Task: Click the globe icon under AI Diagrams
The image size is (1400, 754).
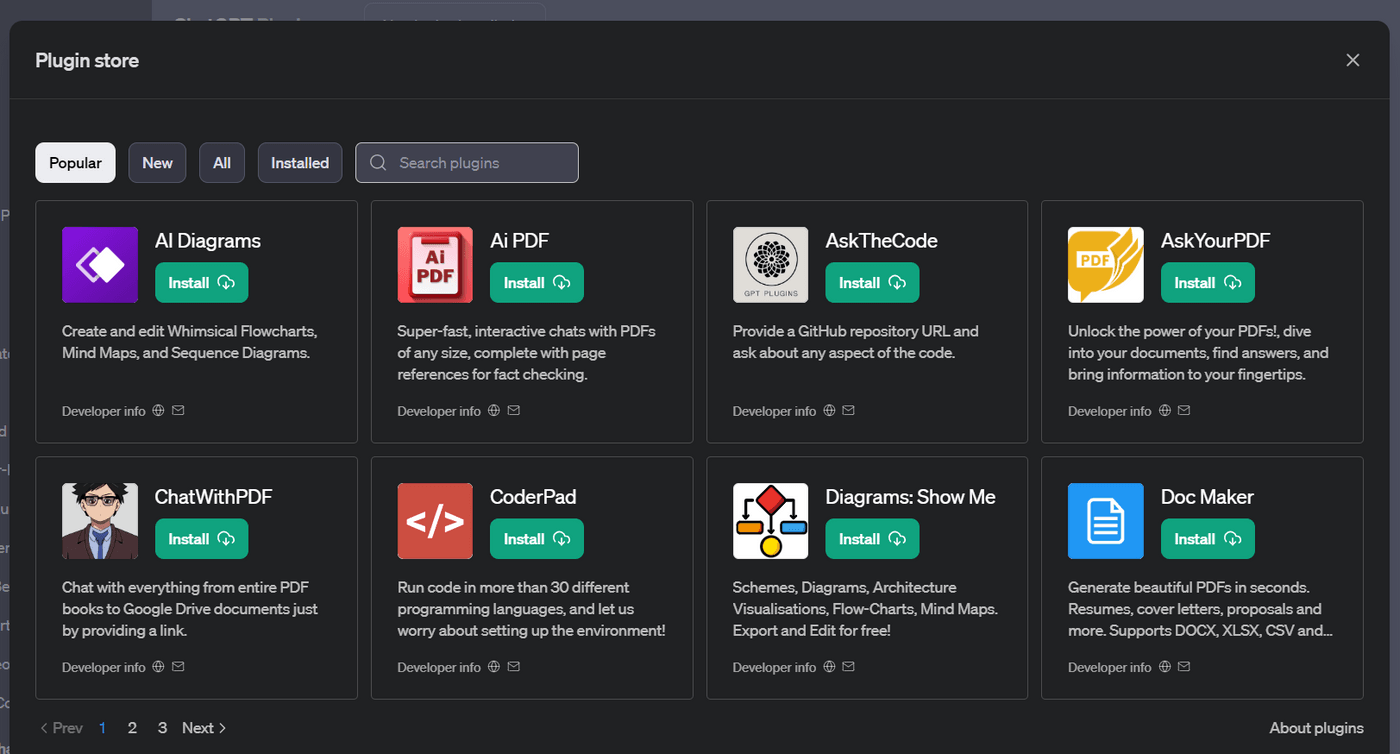Action: (x=157, y=410)
